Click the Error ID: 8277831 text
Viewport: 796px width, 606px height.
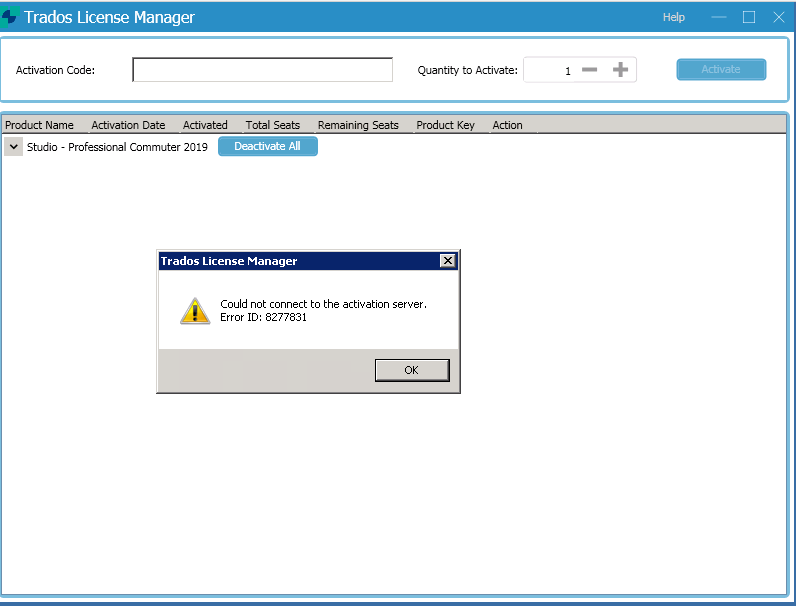(263, 317)
